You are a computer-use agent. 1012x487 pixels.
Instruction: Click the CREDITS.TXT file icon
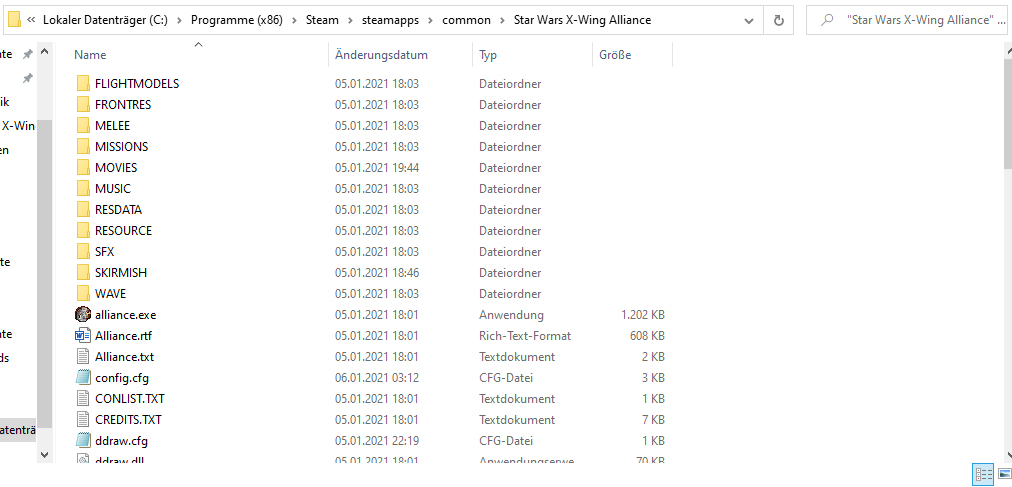coord(83,419)
